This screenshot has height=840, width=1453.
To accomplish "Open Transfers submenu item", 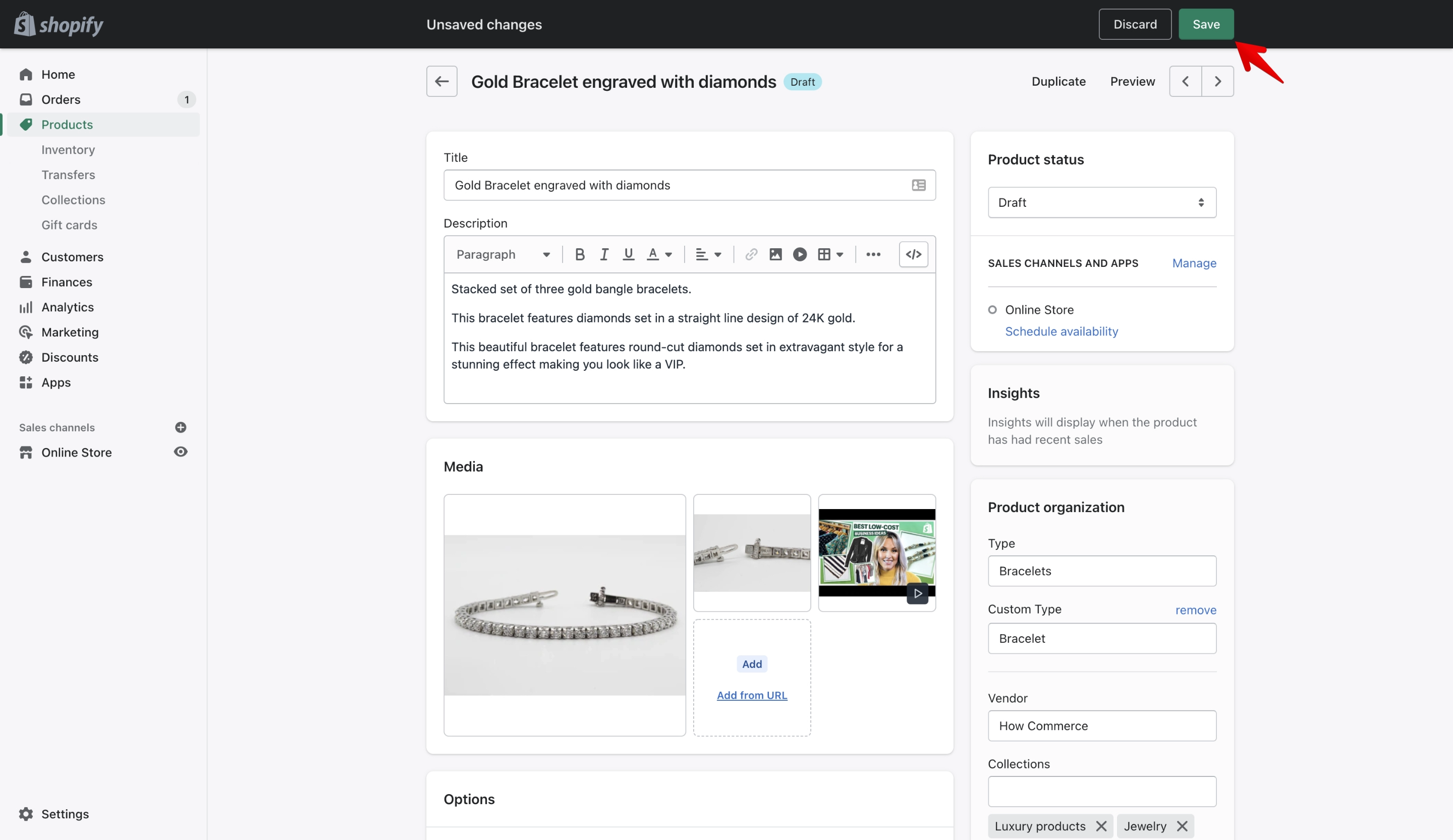I will pos(68,175).
